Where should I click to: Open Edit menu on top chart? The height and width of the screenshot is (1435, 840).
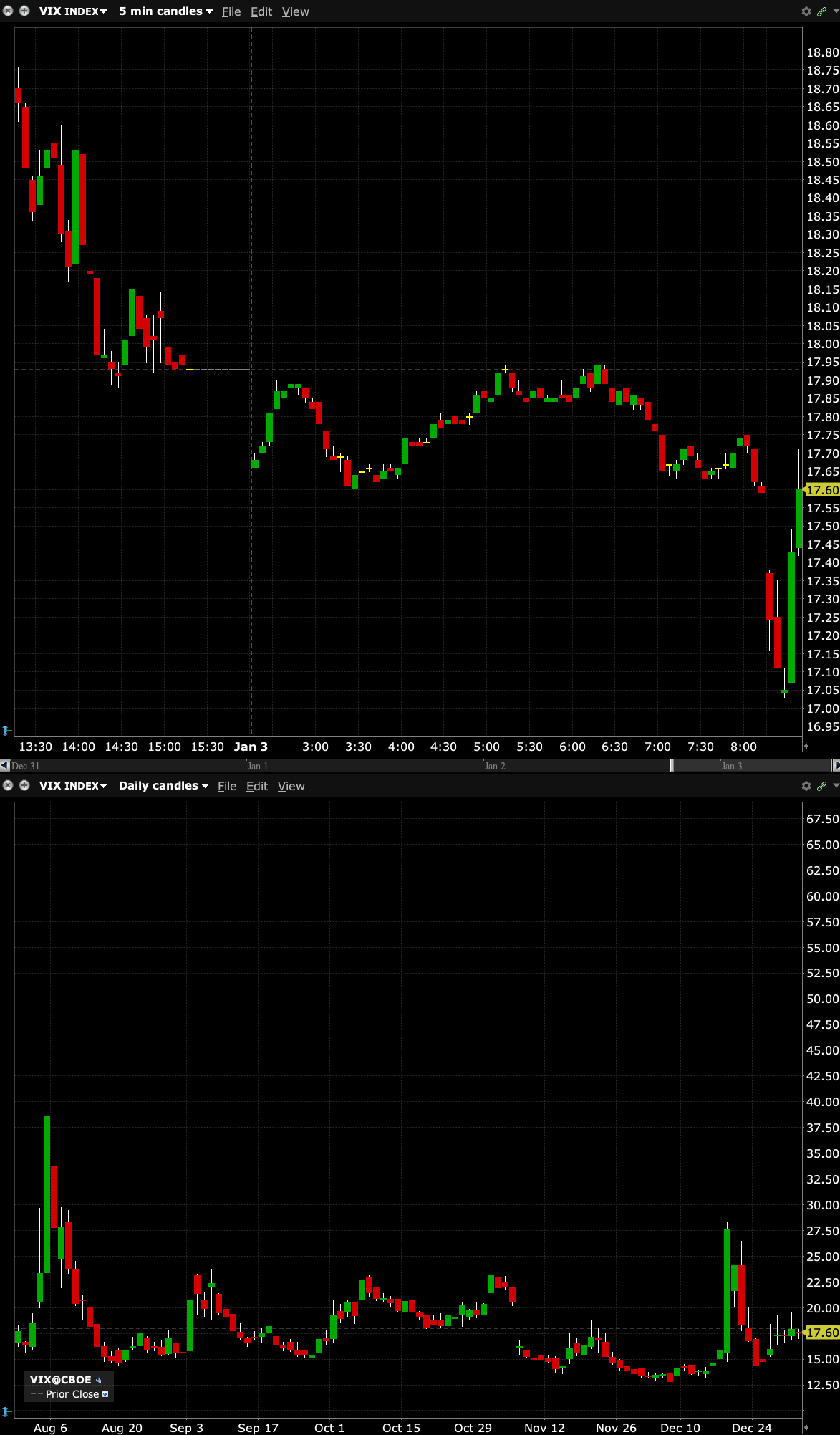(x=261, y=12)
